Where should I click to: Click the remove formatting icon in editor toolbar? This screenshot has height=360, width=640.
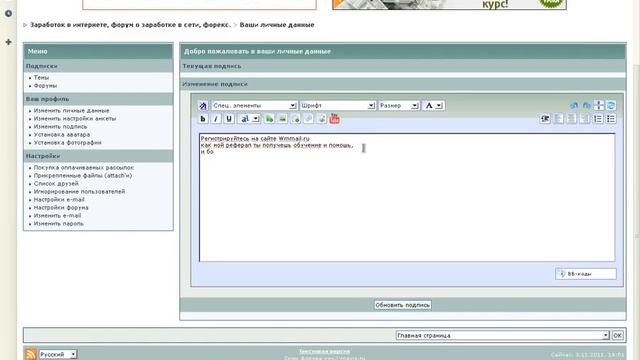203,106
